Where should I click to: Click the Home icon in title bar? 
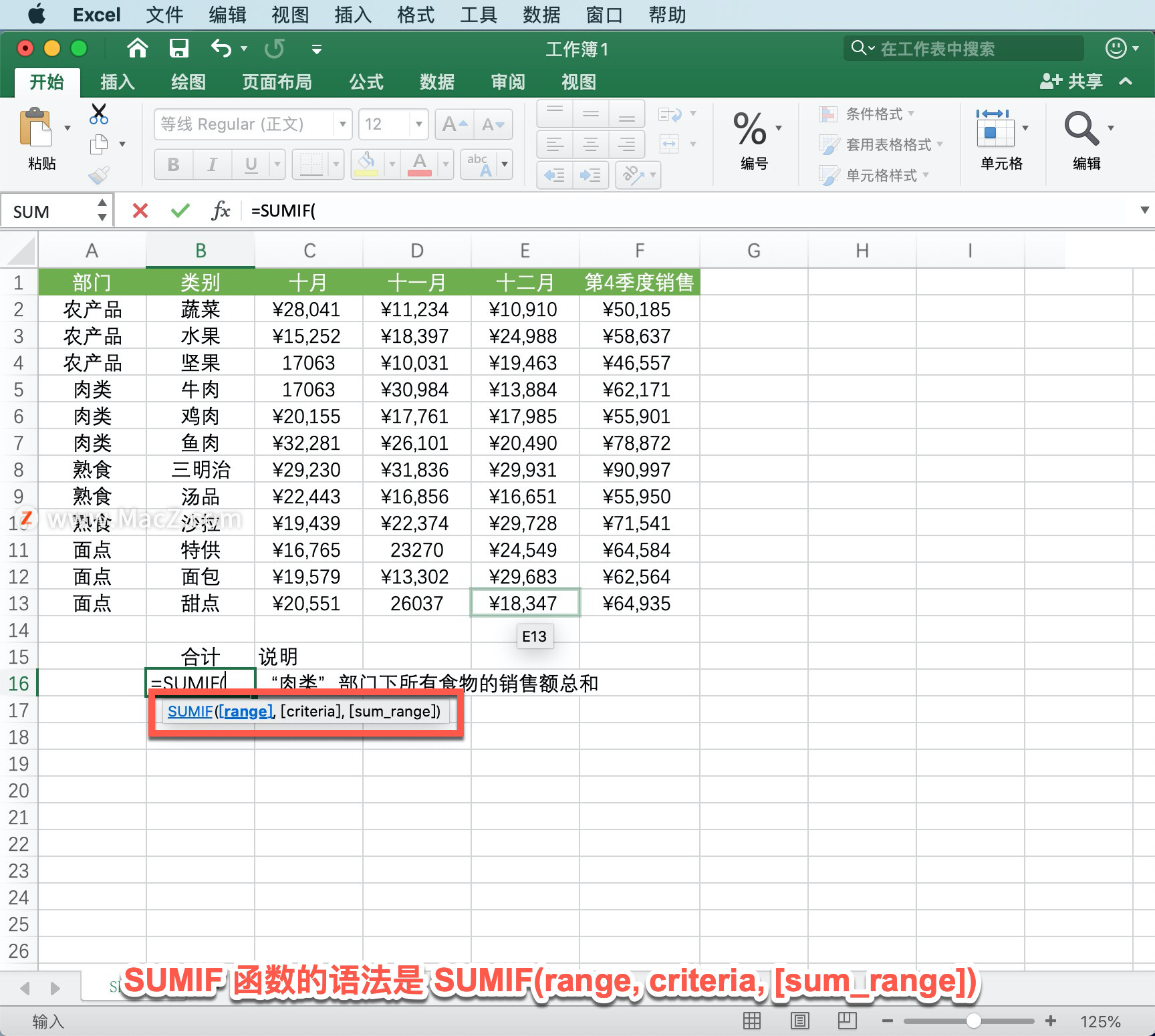pos(137,48)
